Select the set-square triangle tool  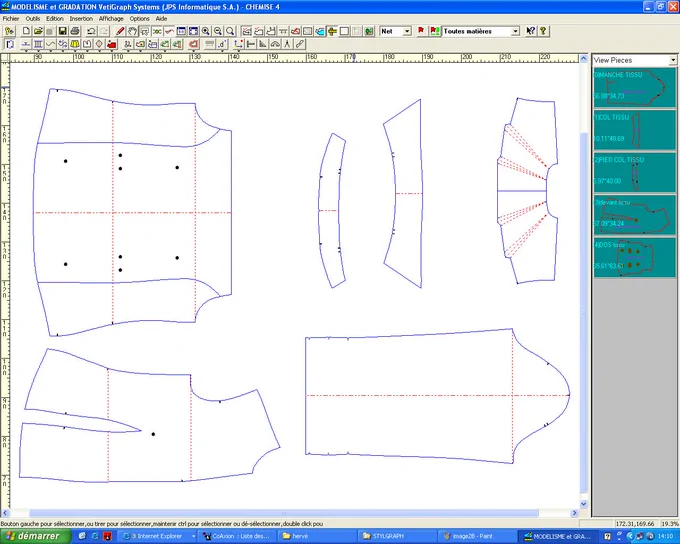[x=263, y=44]
